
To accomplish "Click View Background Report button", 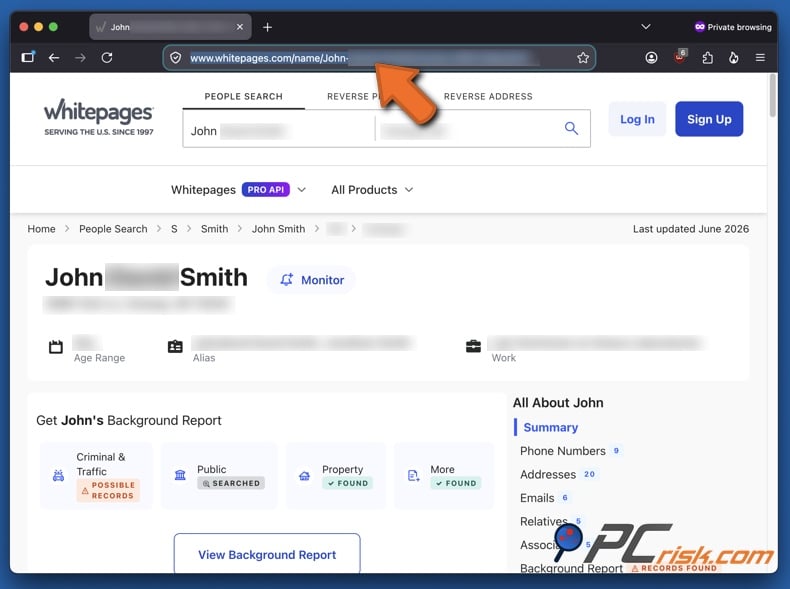I will pos(267,554).
